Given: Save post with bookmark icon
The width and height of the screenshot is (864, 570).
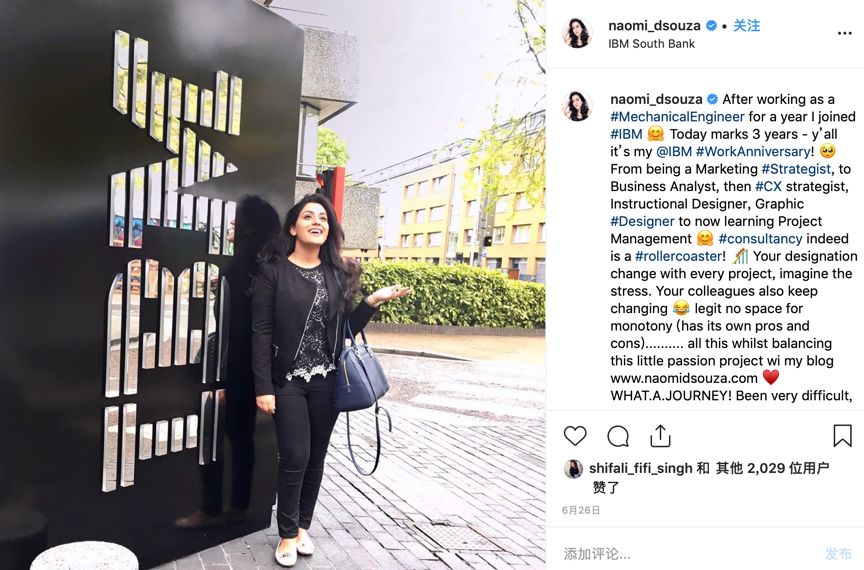Looking at the screenshot, I should [842, 435].
